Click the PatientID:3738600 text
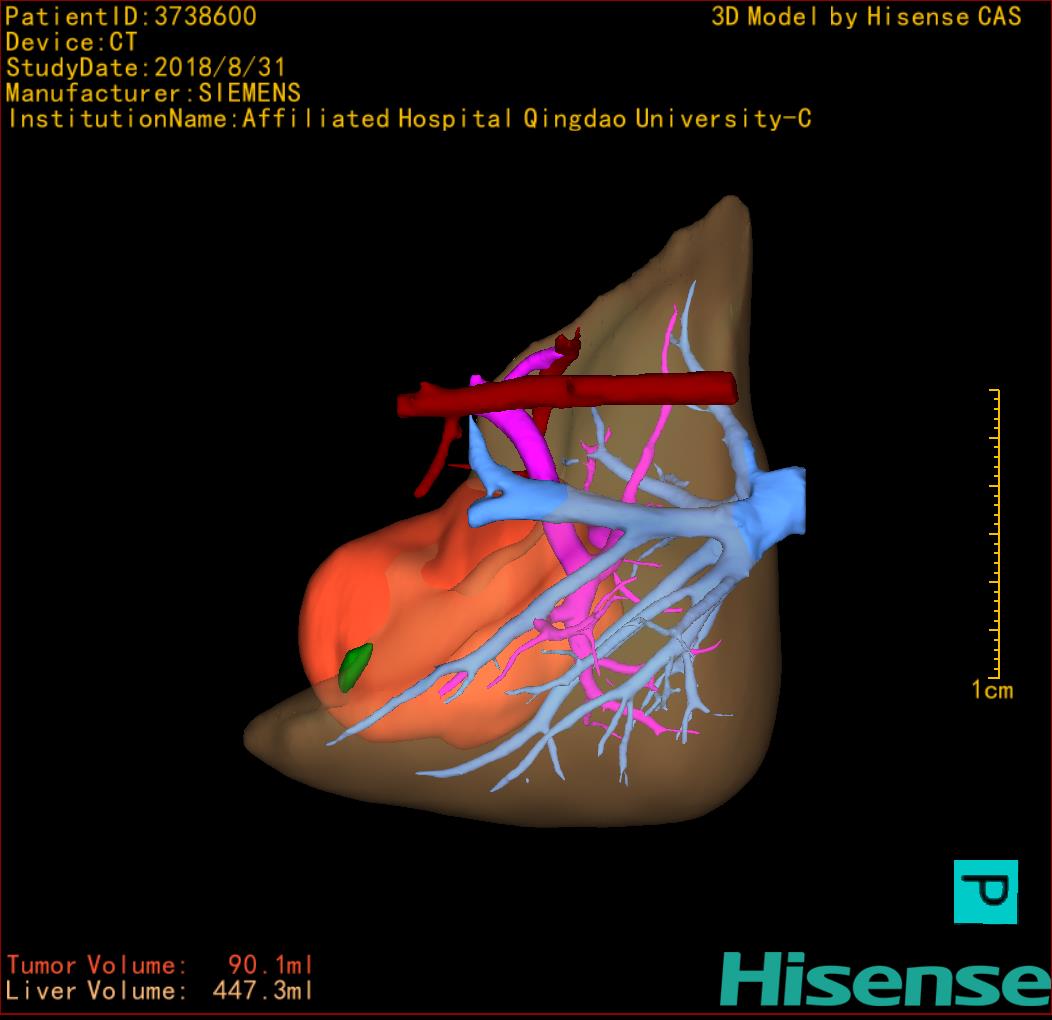This screenshot has height=1020, width=1052. tap(131, 16)
